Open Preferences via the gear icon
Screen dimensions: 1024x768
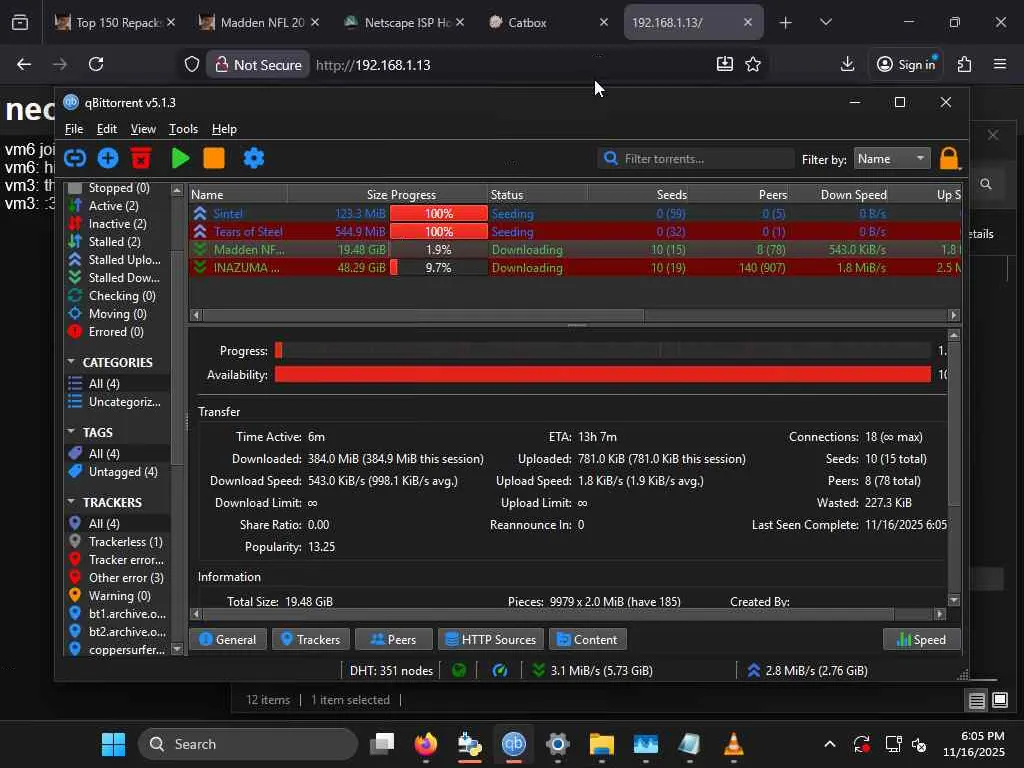[x=253, y=158]
